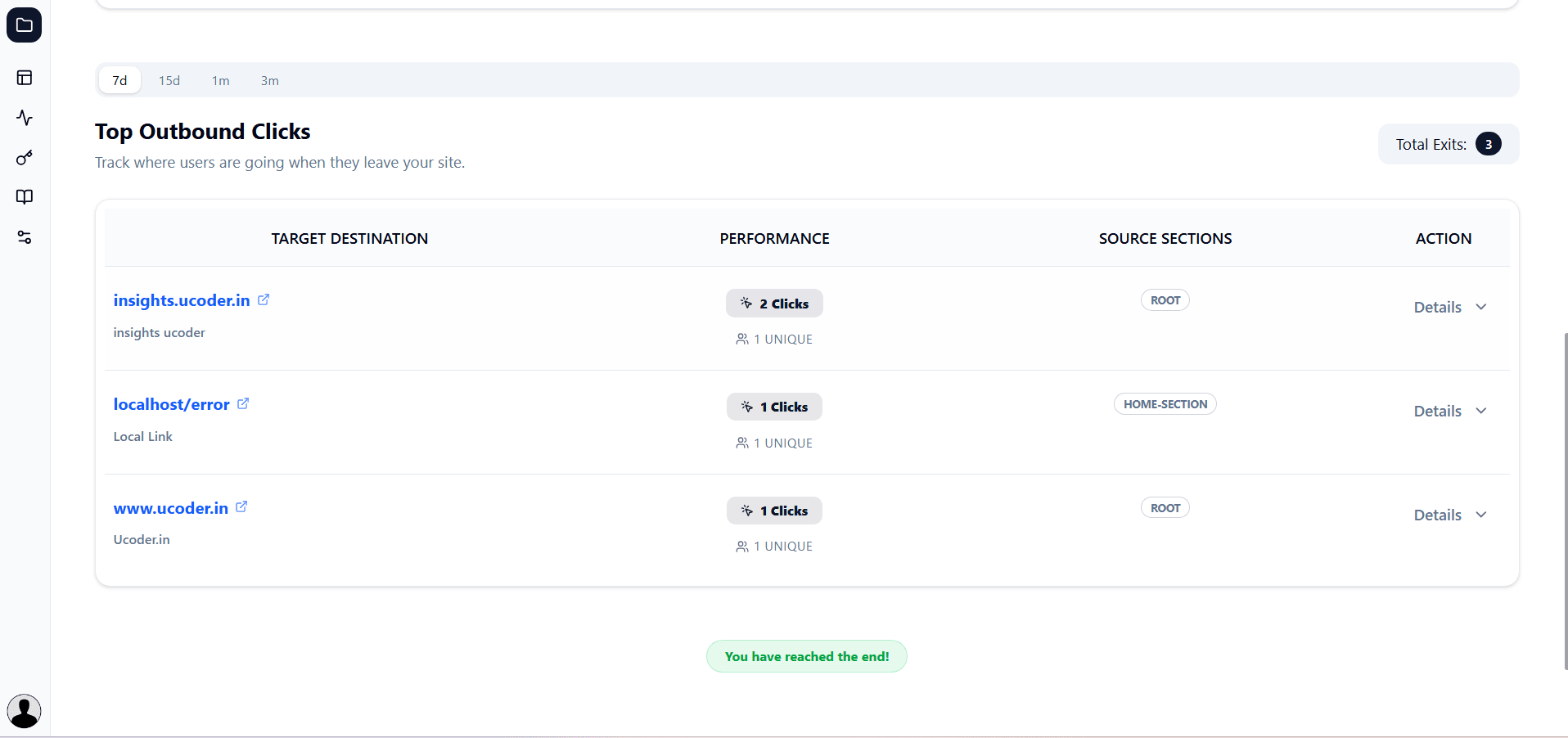Screen dimensions: 1568x738
Task: Open the book docs sidebar icon
Action: click(x=25, y=197)
